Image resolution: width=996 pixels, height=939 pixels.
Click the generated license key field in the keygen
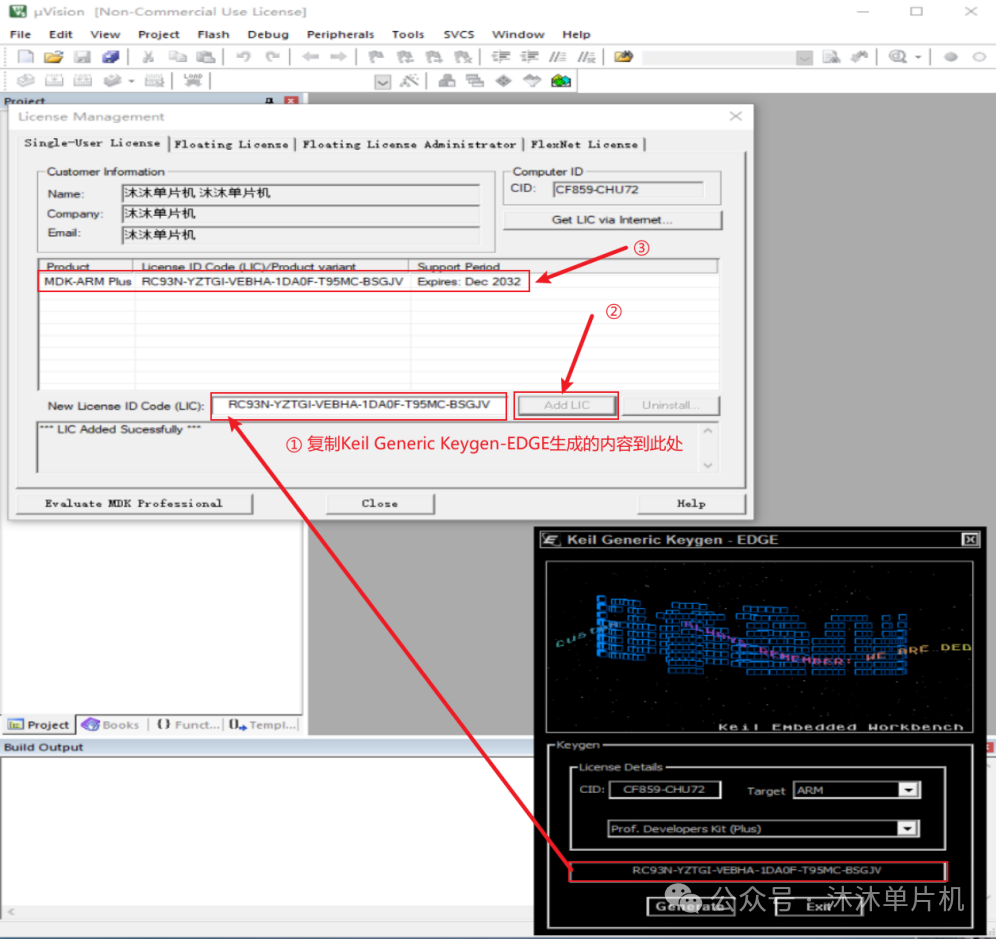point(757,870)
